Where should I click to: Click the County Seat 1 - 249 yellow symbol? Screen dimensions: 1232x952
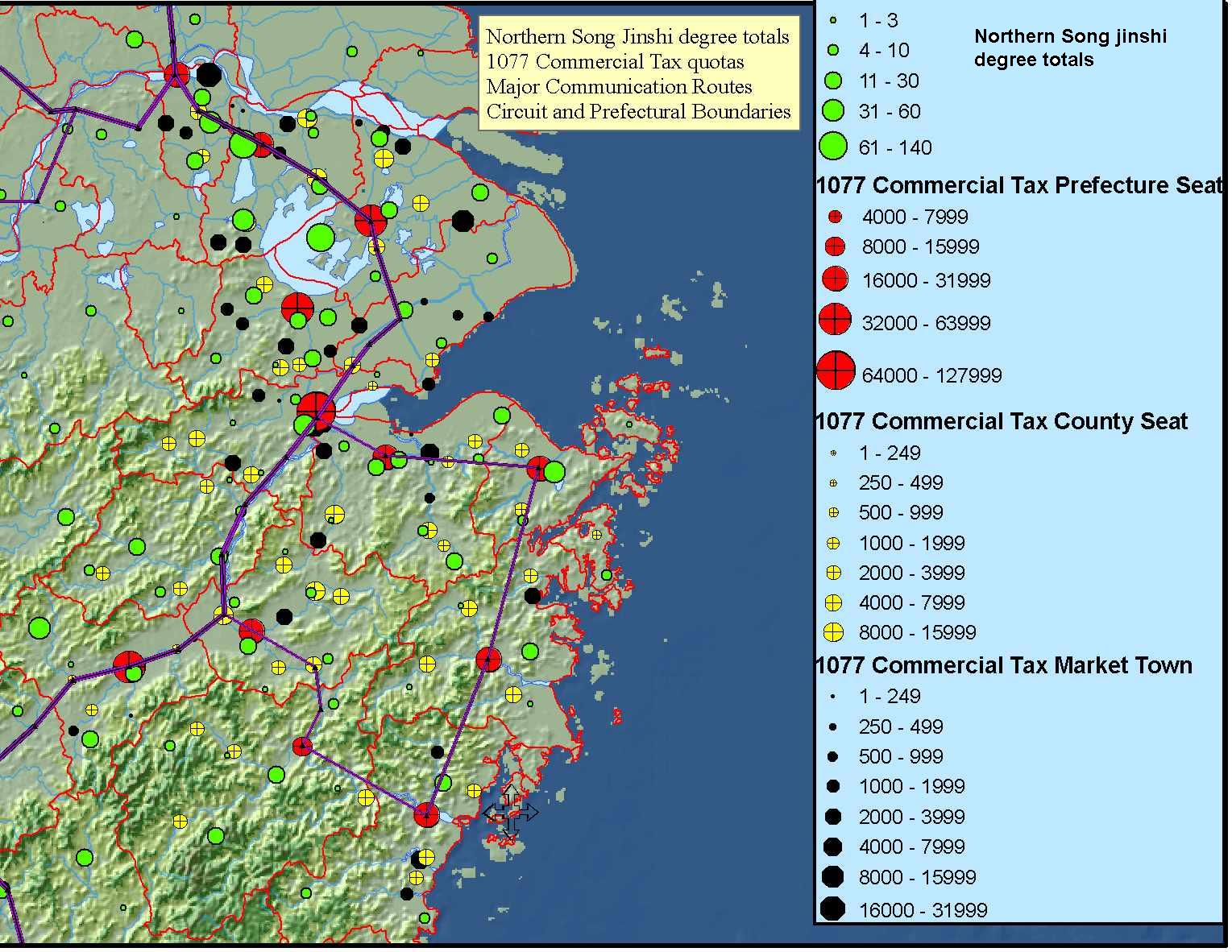(x=833, y=453)
